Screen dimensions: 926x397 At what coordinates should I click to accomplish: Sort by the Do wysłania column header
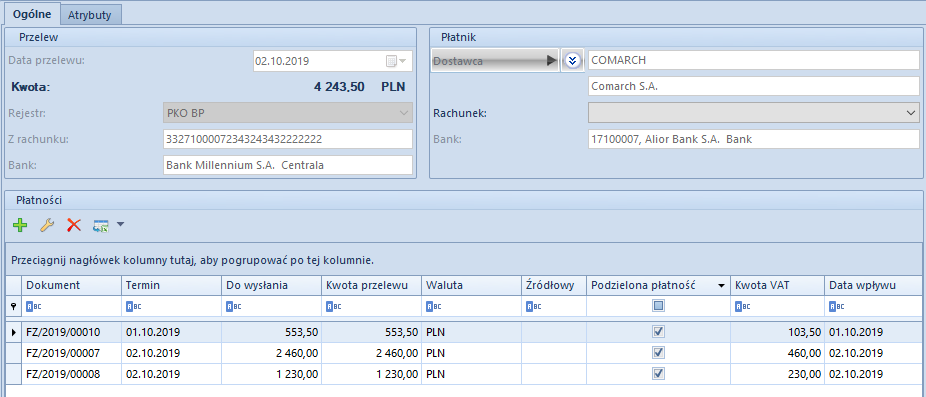[272, 286]
